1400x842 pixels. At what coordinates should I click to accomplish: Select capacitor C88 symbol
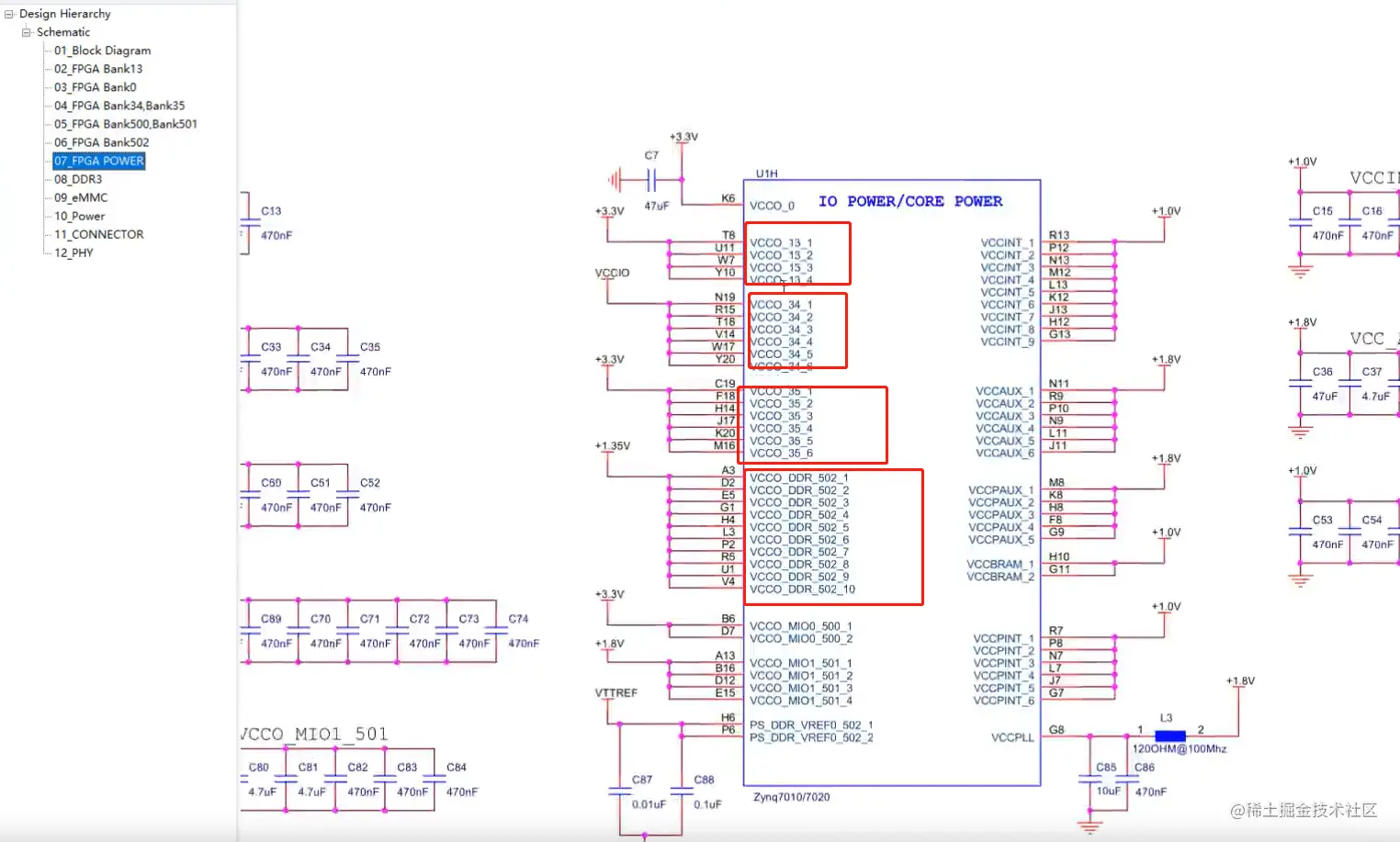point(682,791)
